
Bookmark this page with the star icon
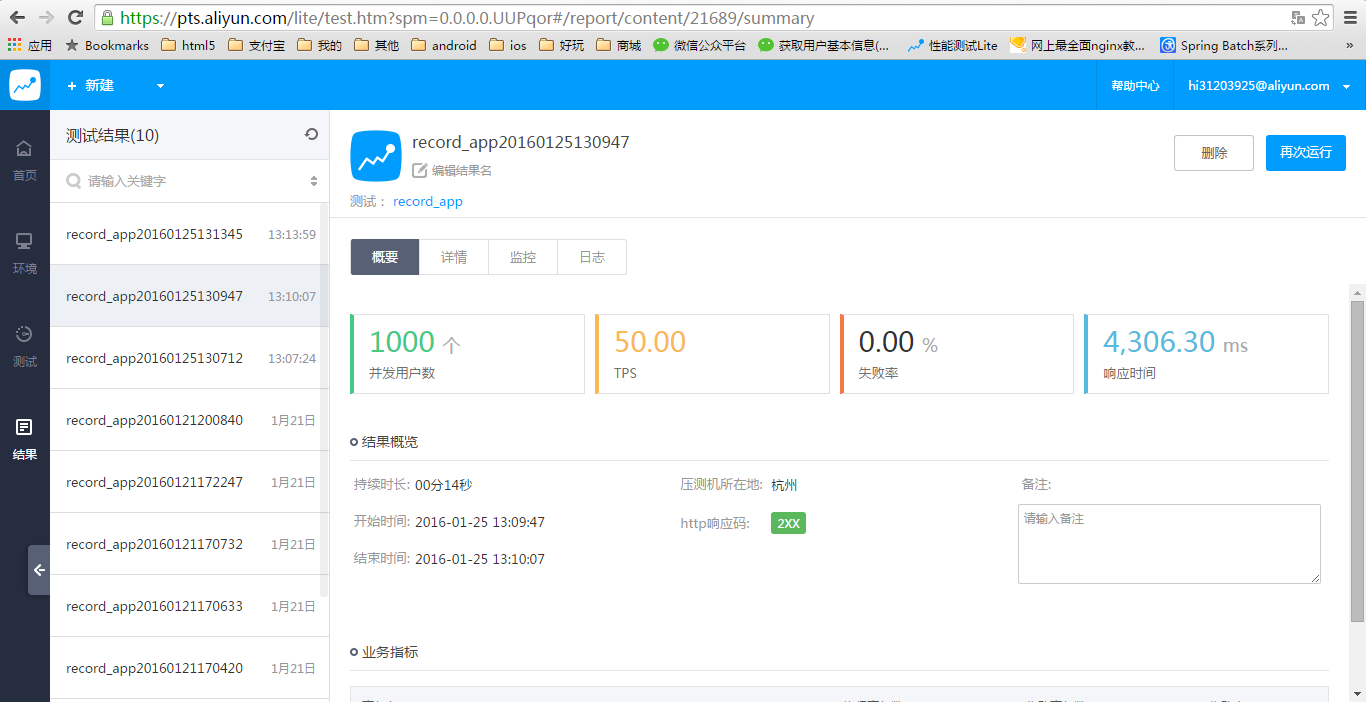pos(1321,17)
